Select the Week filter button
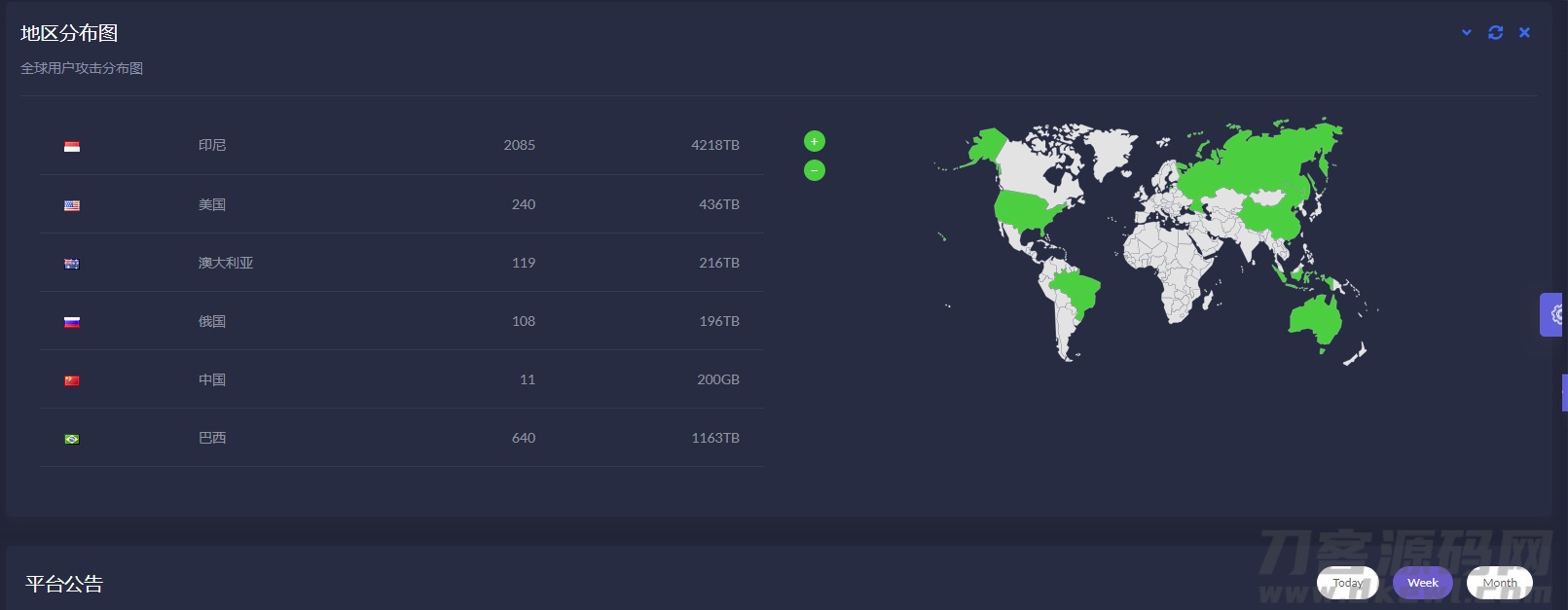1568x610 pixels. tap(1422, 583)
